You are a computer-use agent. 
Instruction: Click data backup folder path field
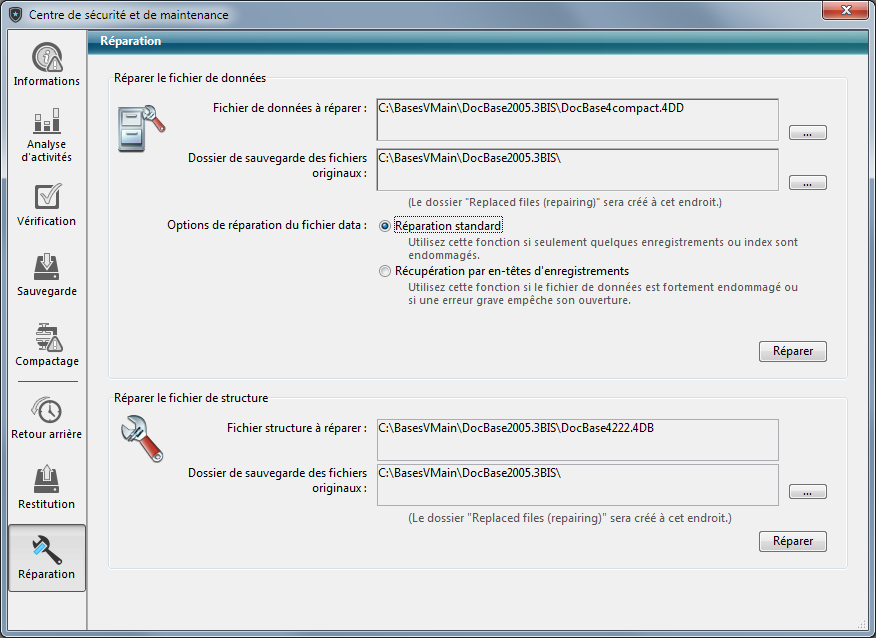click(x=578, y=169)
